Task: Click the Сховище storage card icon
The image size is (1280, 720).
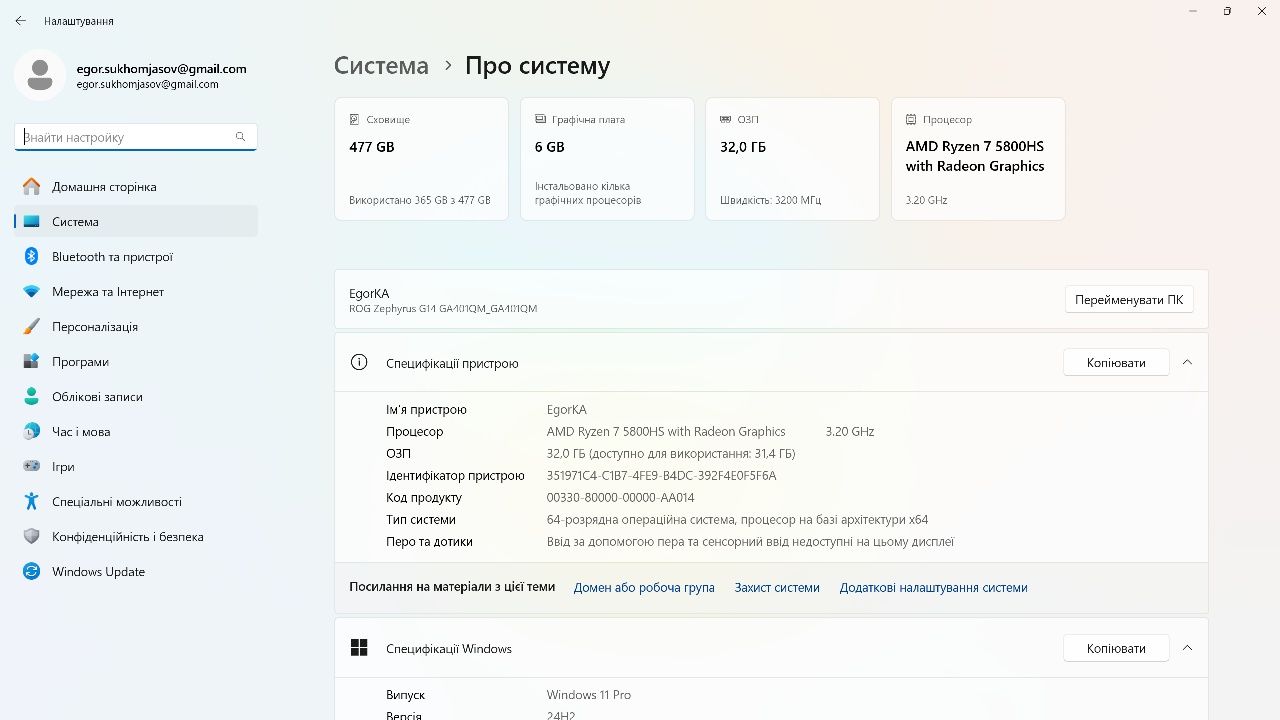Action: tap(355, 119)
